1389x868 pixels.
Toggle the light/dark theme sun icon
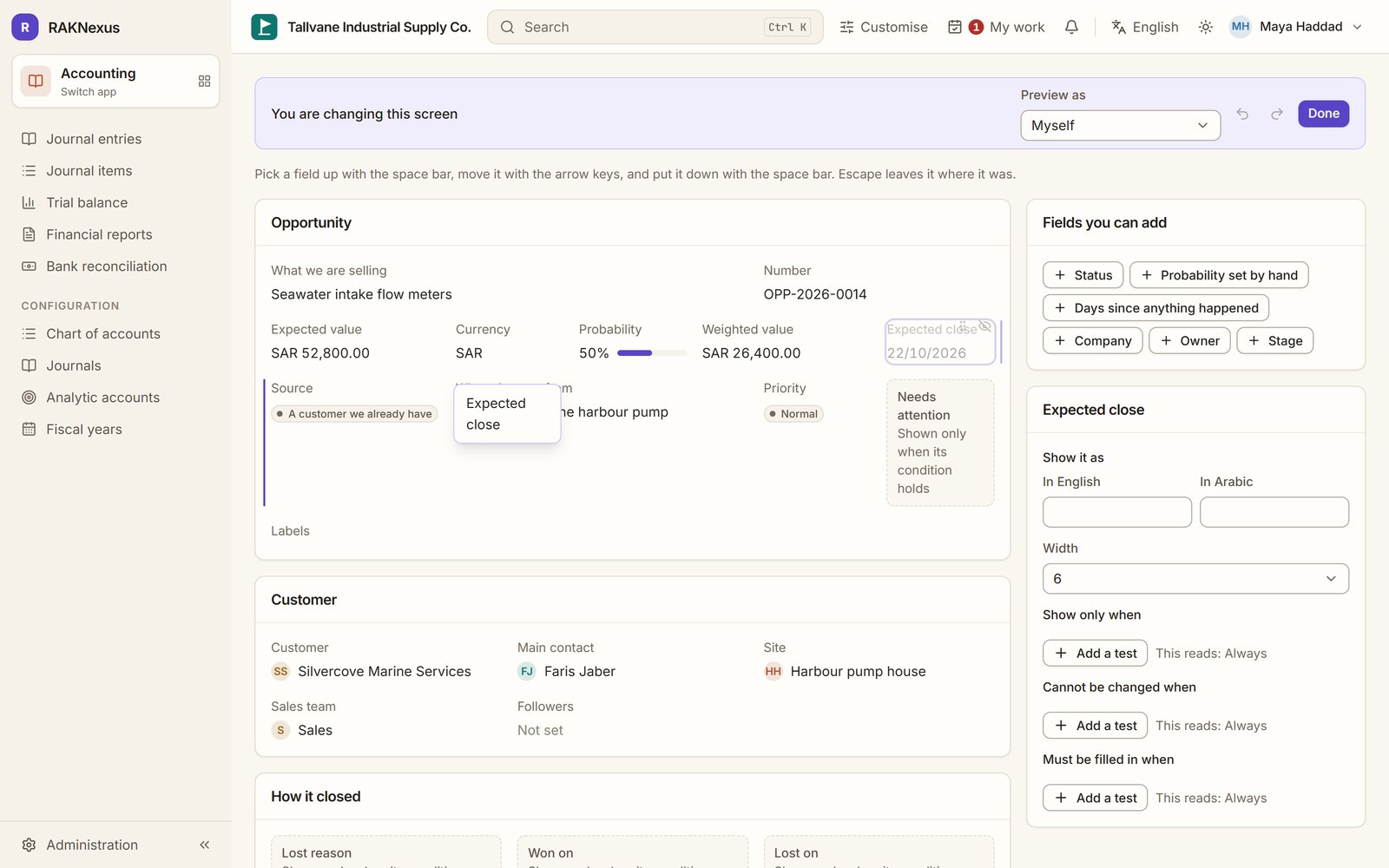(x=1205, y=27)
